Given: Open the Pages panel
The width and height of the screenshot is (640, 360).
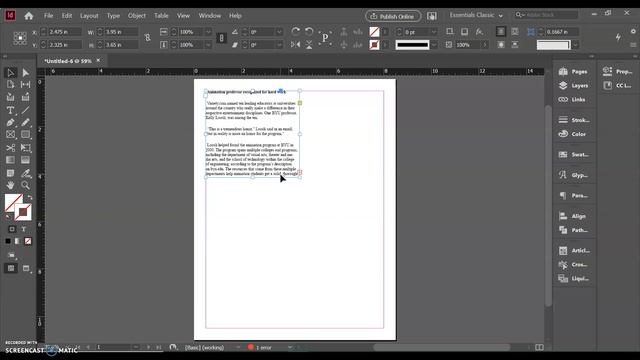Looking at the screenshot, I should pos(573,71).
